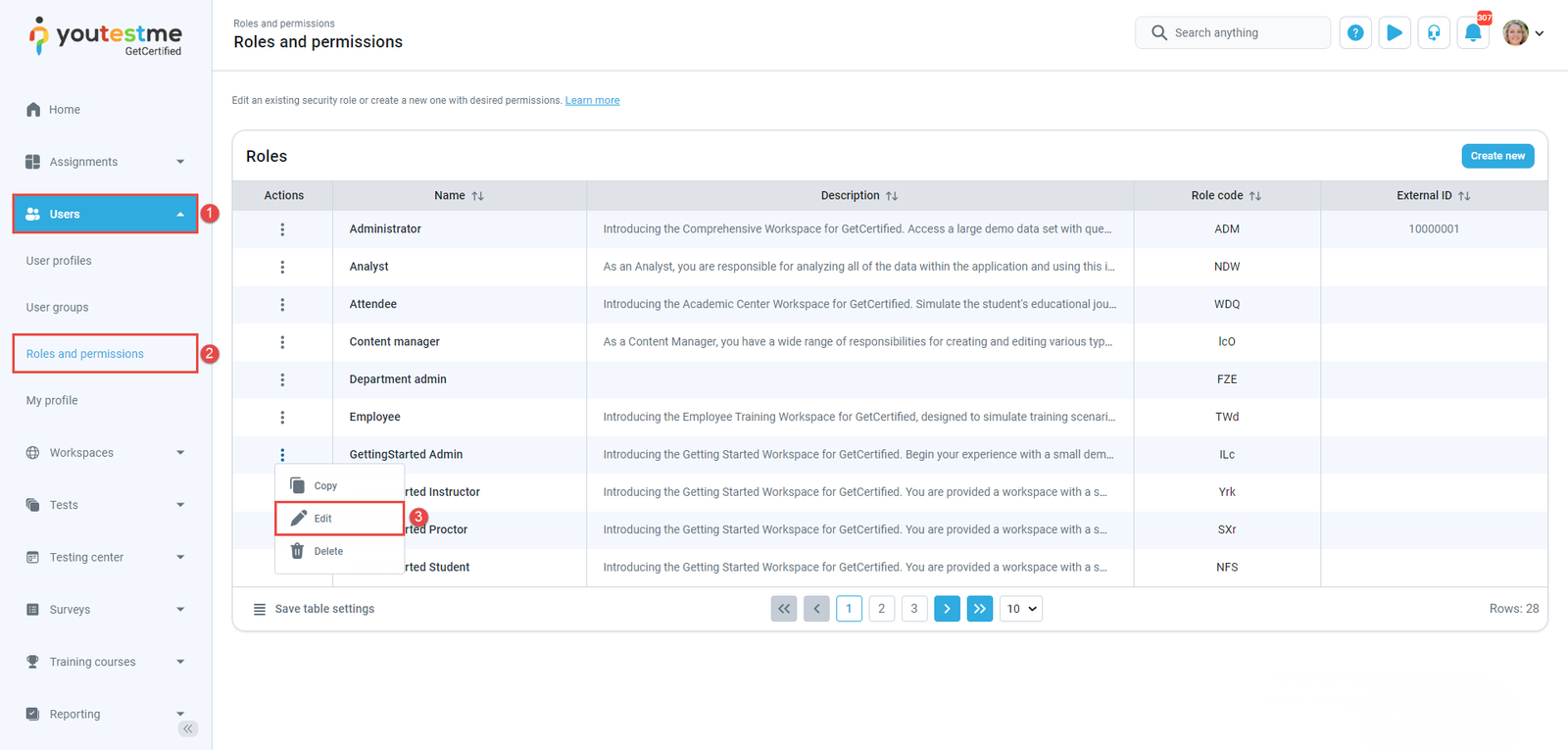Click the play video tutorial icon
The image size is (1568, 750).
click(x=1395, y=33)
